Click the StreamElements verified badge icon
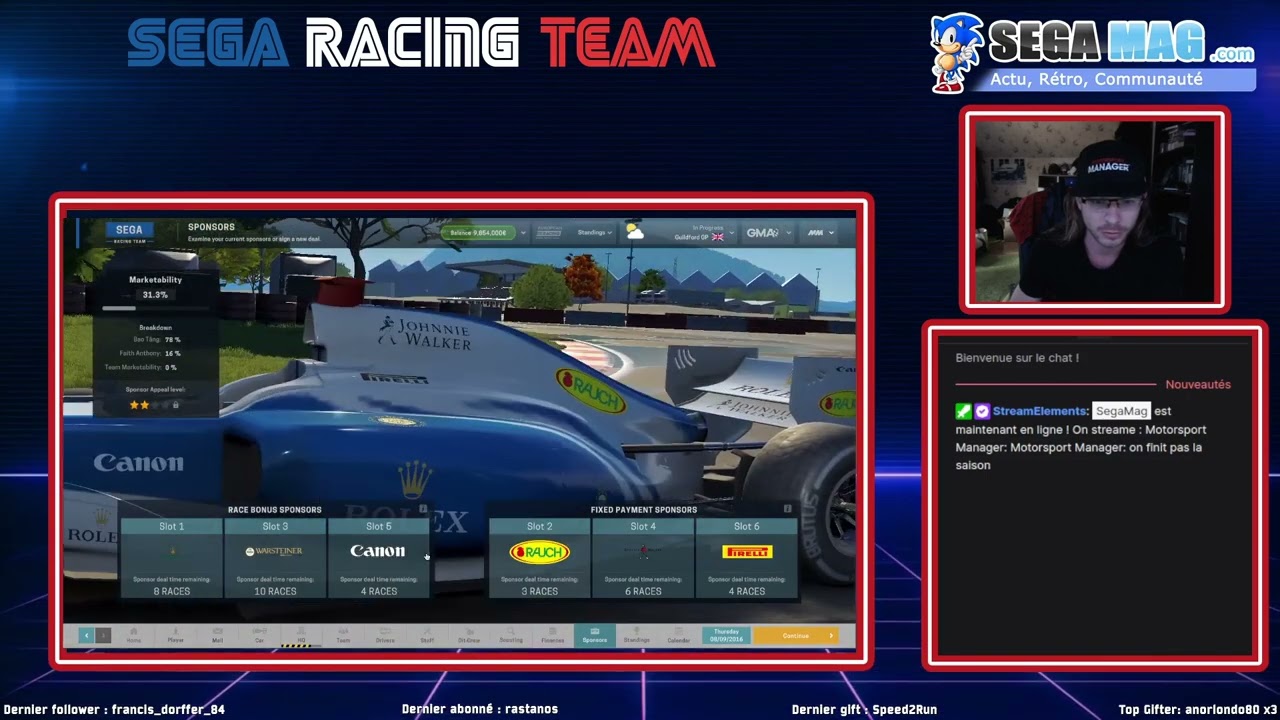Viewport: 1280px width, 720px height. click(x=982, y=411)
